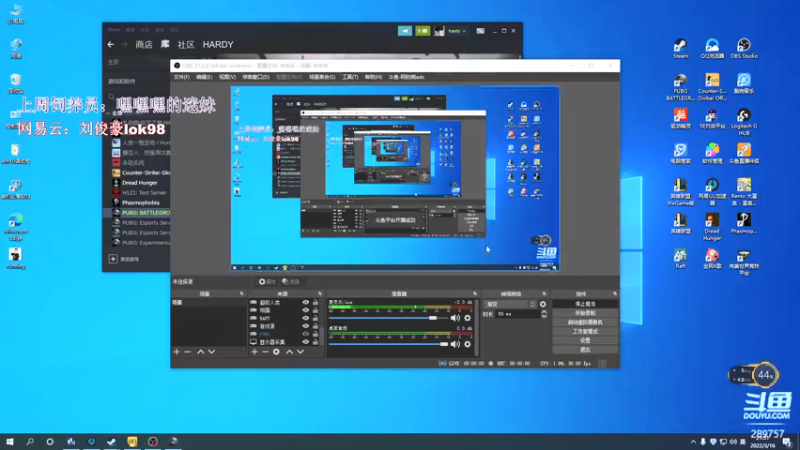Move selected source up in OBS
The height and width of the screenshot is (450, 800).
coord(289,352)
